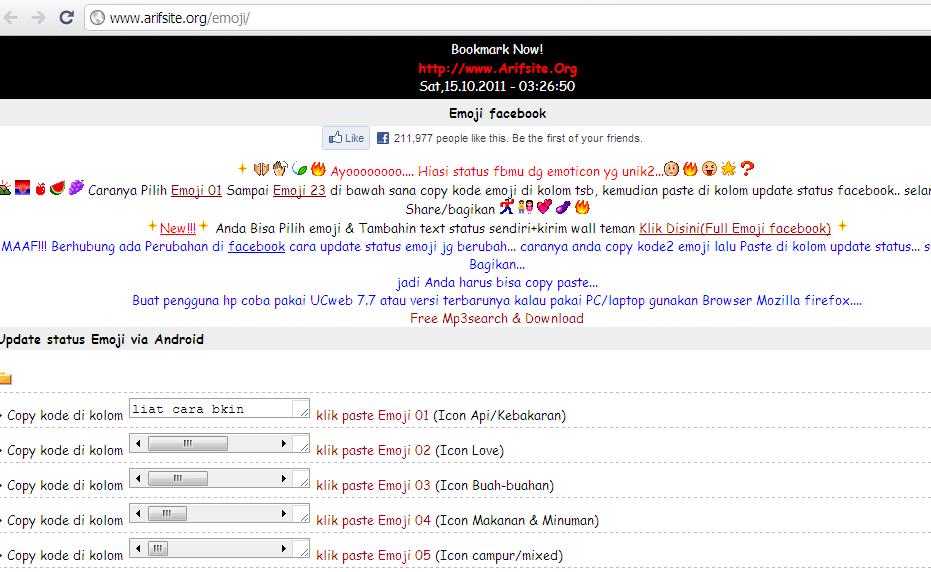This screenshot has width=931, height=572.
Task: Click the Facebook Like button
Action: coord(346,138)
